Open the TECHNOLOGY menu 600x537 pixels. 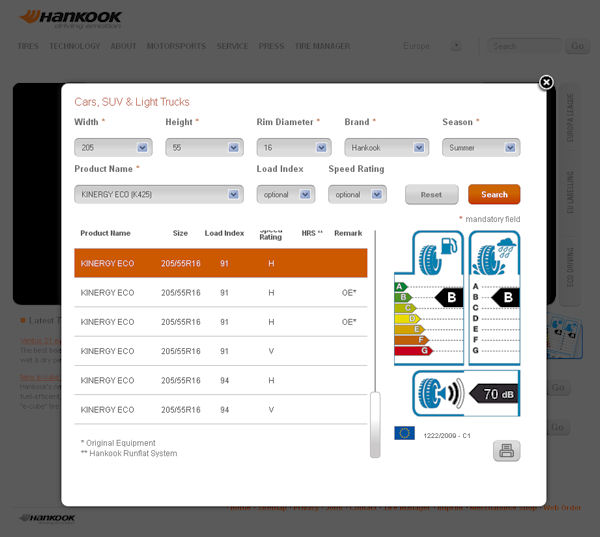pyautogui.click(x=75, y=46)
